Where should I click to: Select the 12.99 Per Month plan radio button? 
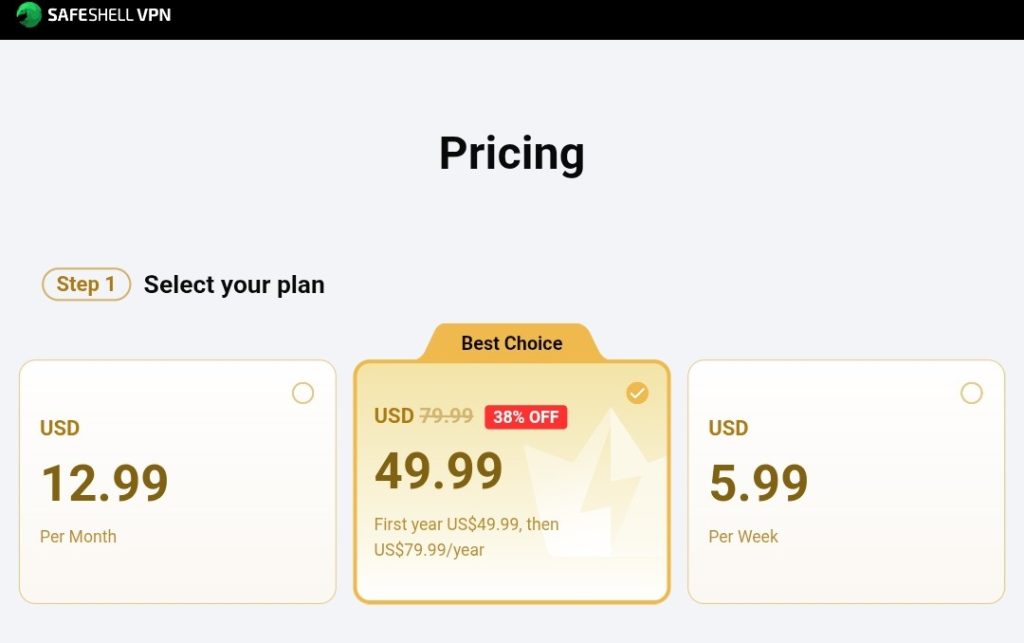pos(304,394)
